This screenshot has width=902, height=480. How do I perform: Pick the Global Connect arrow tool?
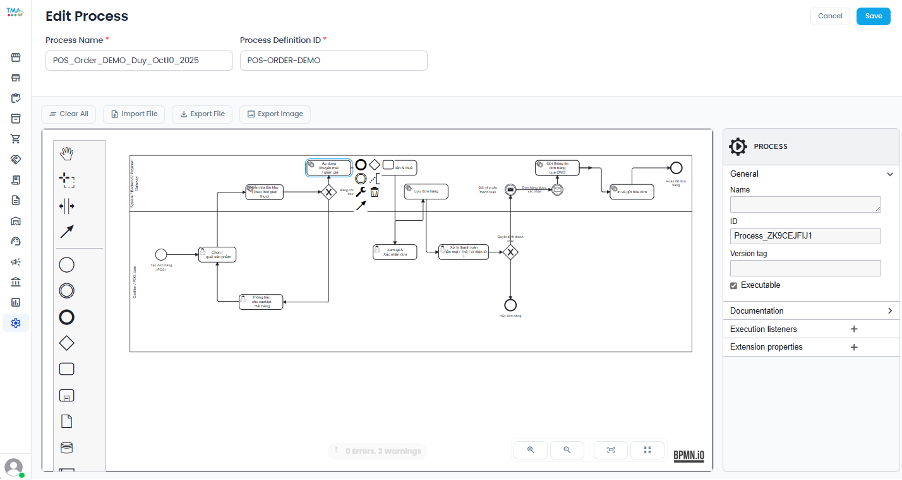67,232
